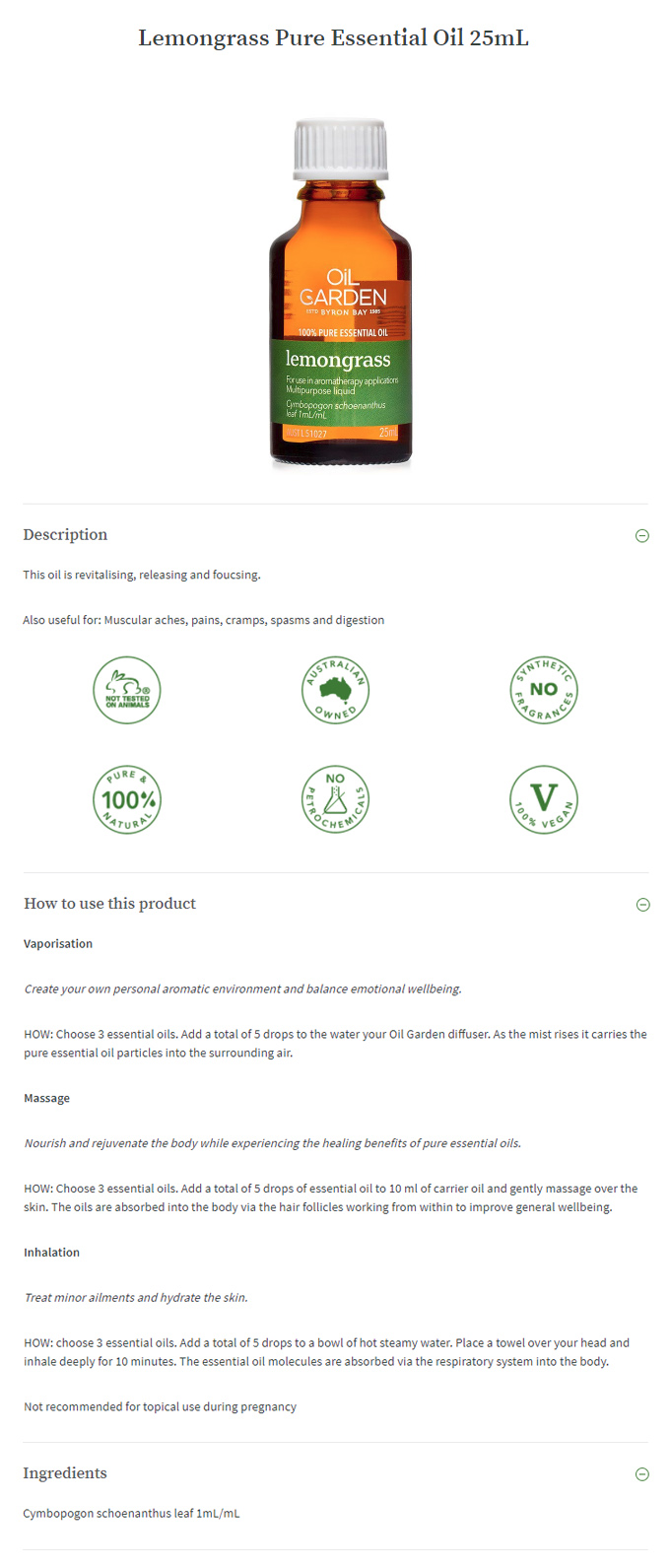This screenshot has height=1568, width=670.
Task: Click the 100% Vegan badge icon
Action: point(544,799)
